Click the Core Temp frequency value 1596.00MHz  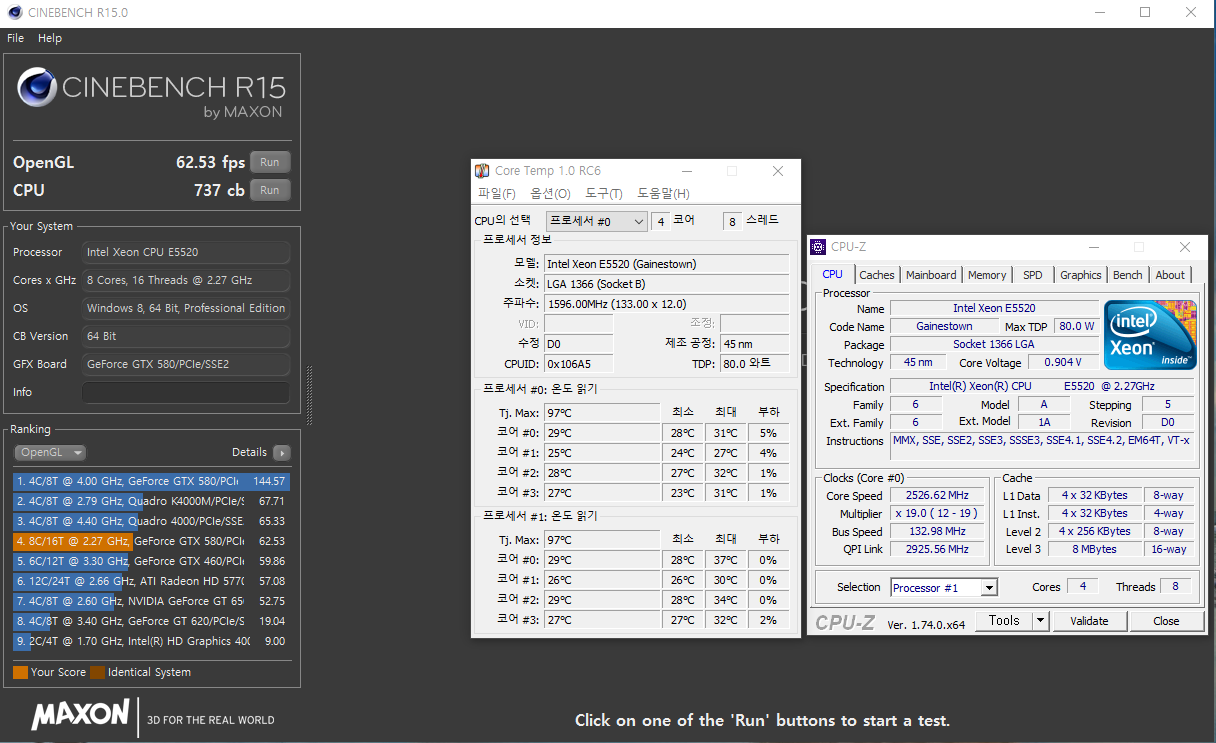click(666, 304)
